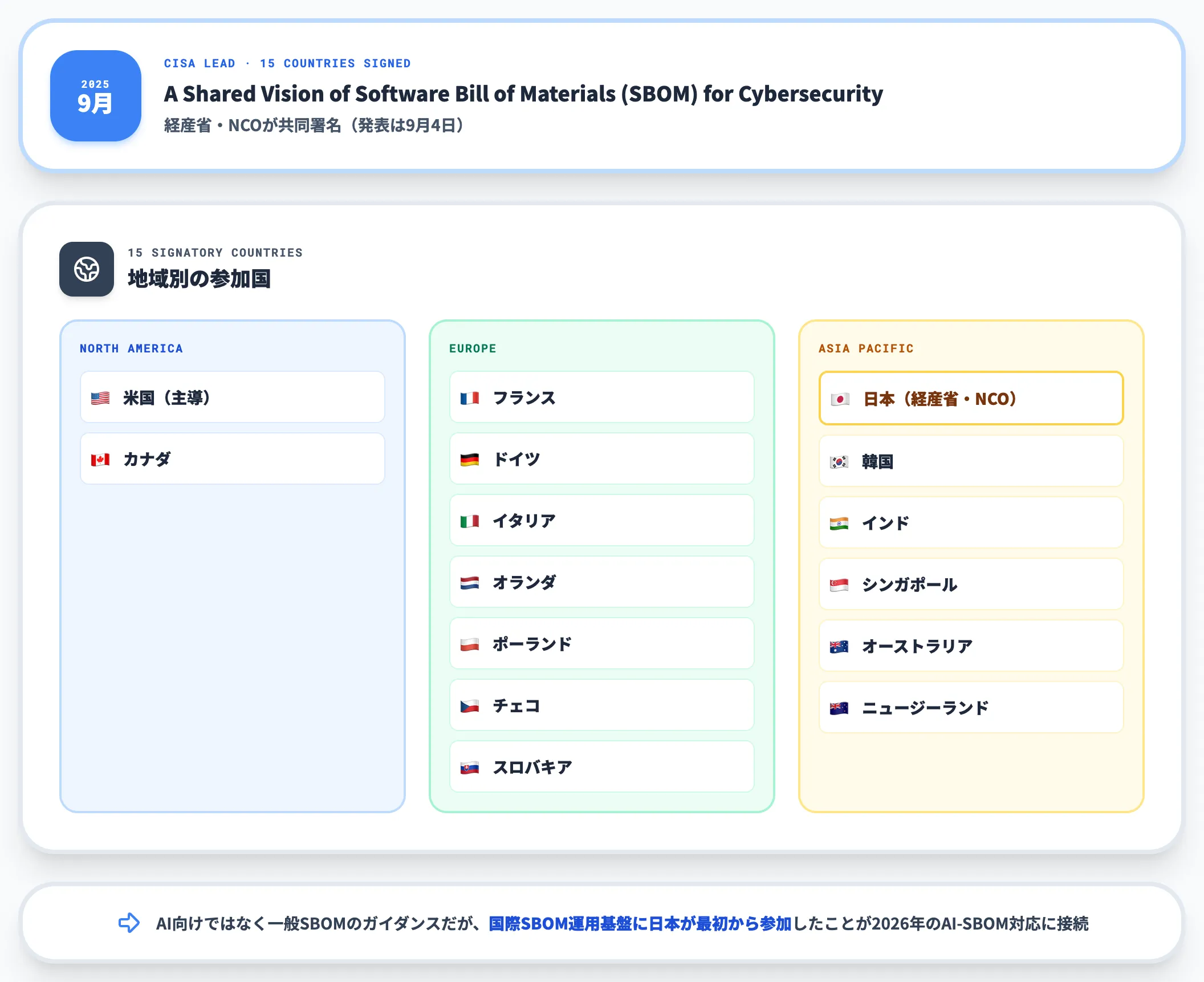
Task: Click the Poland flag next to ポーランド
Action: point(470,644)
